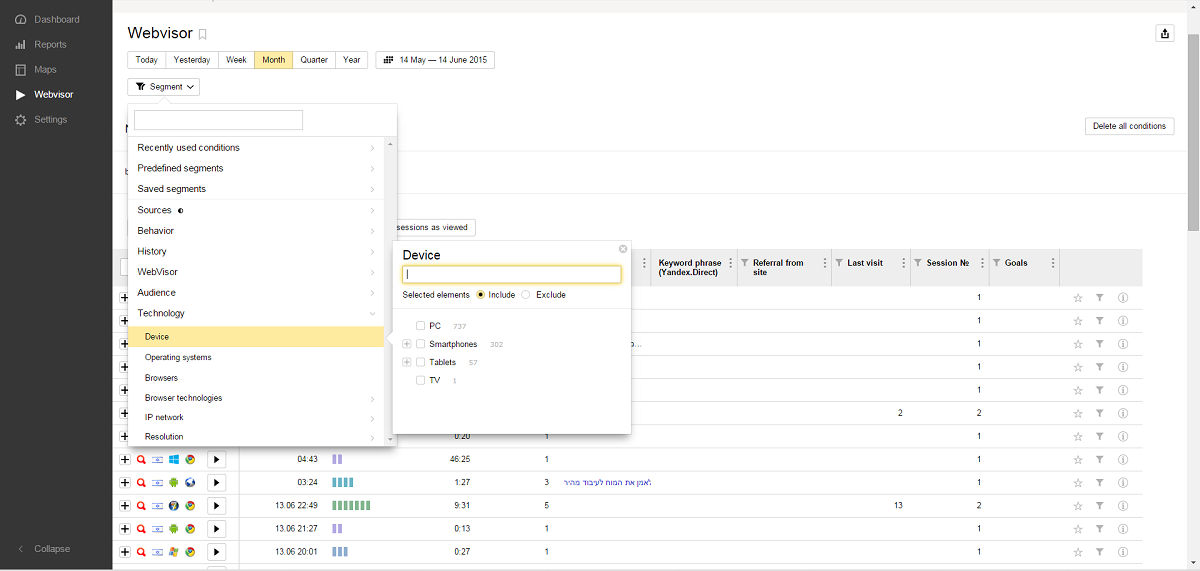This screenshot has height=571, width=1200.
Task: Click the Windows OS icon in 04:43 row
Action: (x=173, y=460)
